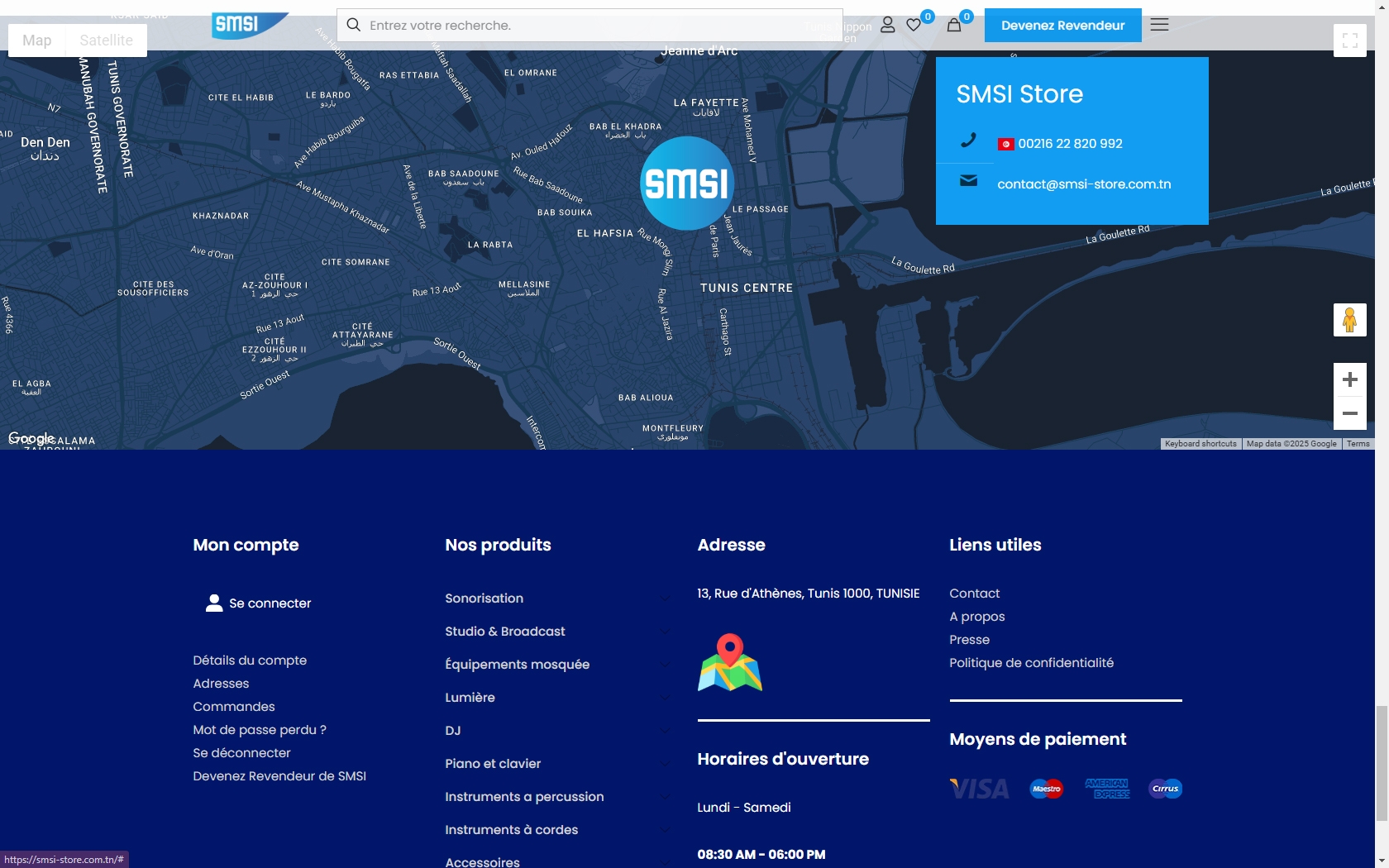Click the SMSI Store heading
This screenshot has width=1389, height=868.
1019,94
